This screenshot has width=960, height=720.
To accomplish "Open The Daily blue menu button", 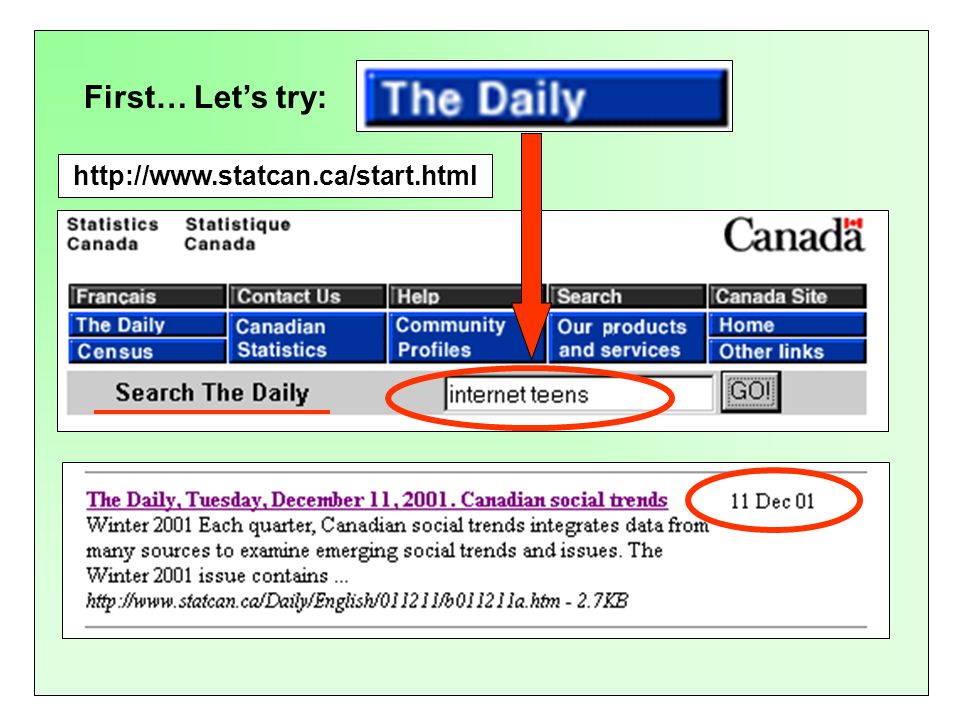I will click(147, 324).
